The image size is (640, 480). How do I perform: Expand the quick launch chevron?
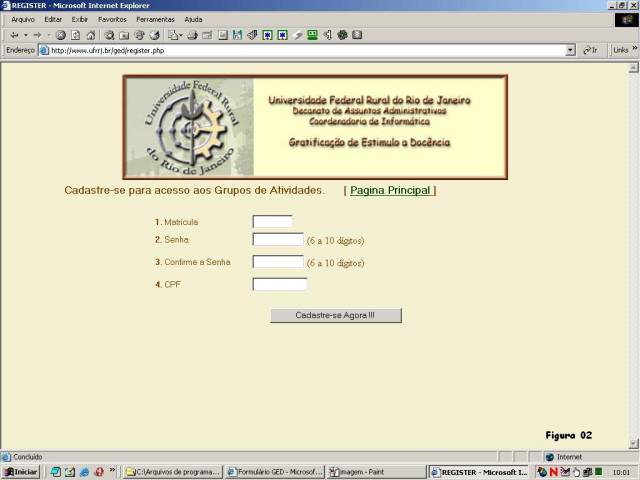click(112, 470)
